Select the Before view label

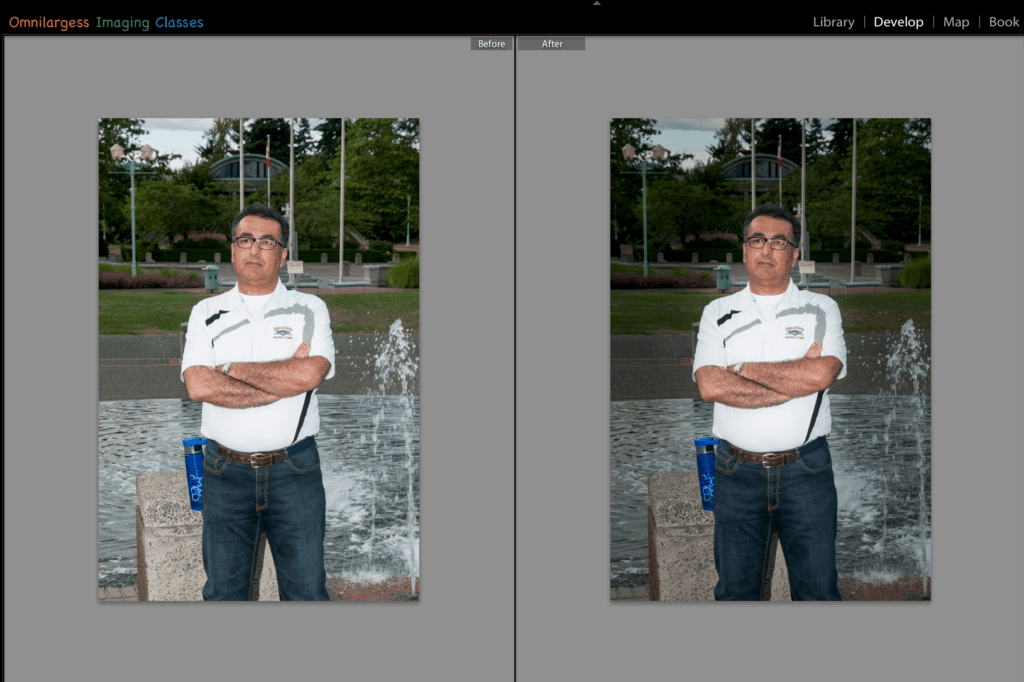(491, 43)
